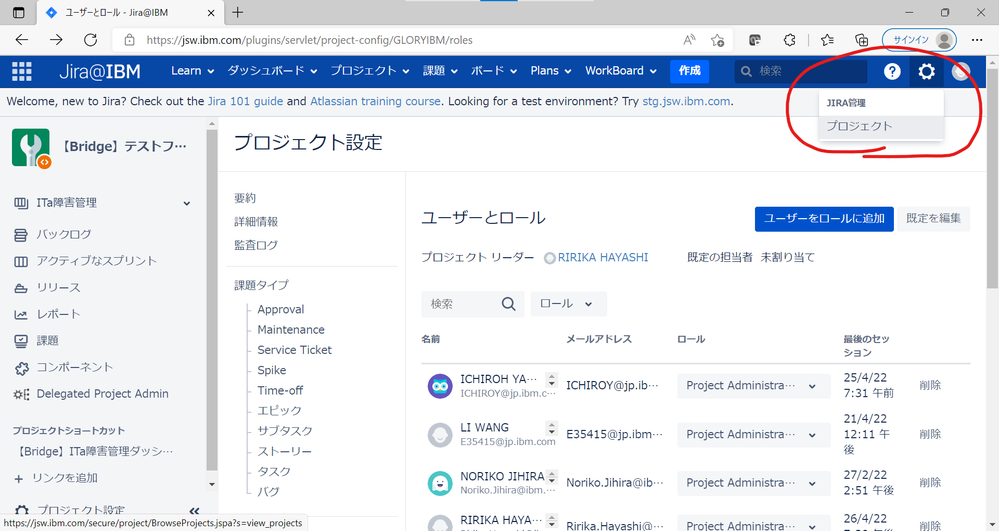Open browser collections icon
This screenshot has height=531, width=999.
(x=861, y=40)
